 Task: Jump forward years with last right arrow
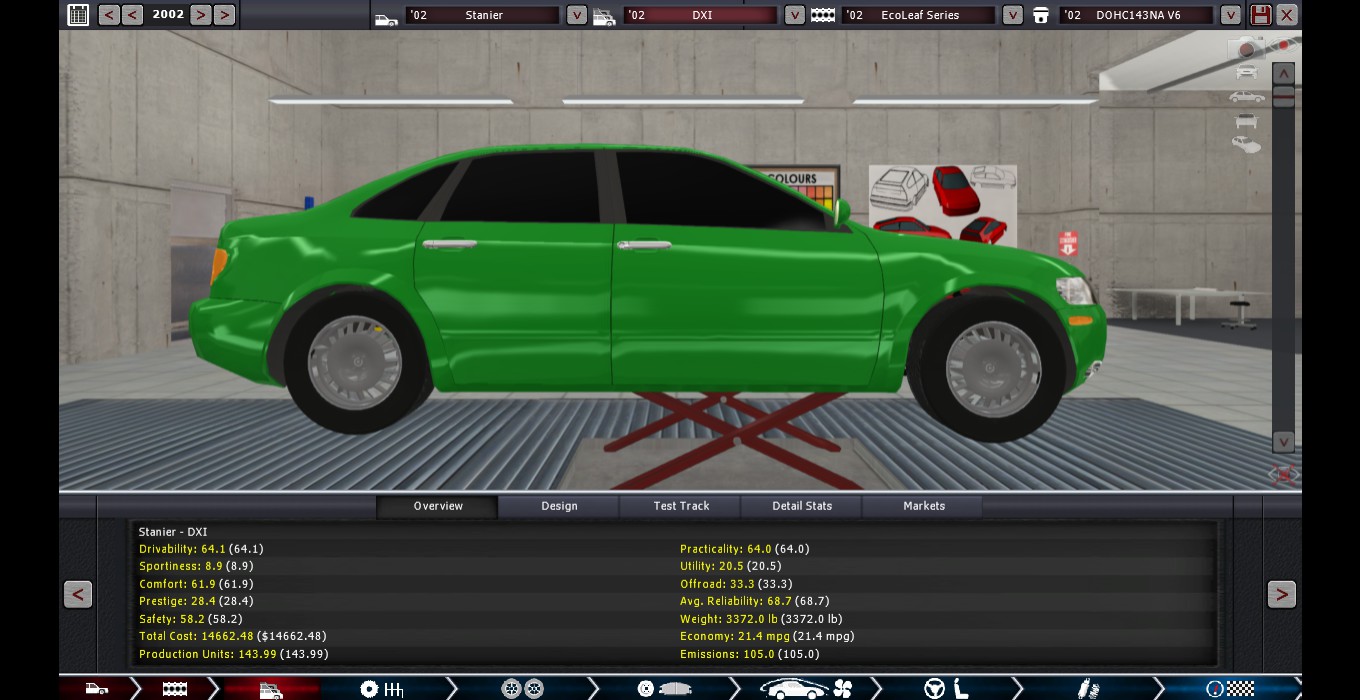coord(224,15)
